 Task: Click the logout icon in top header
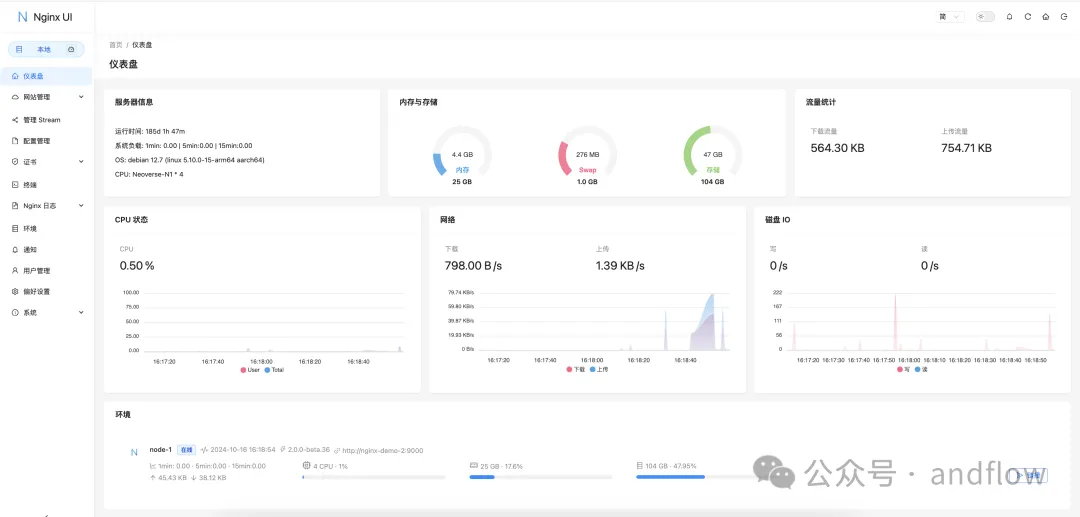(x=1063, y=17)
